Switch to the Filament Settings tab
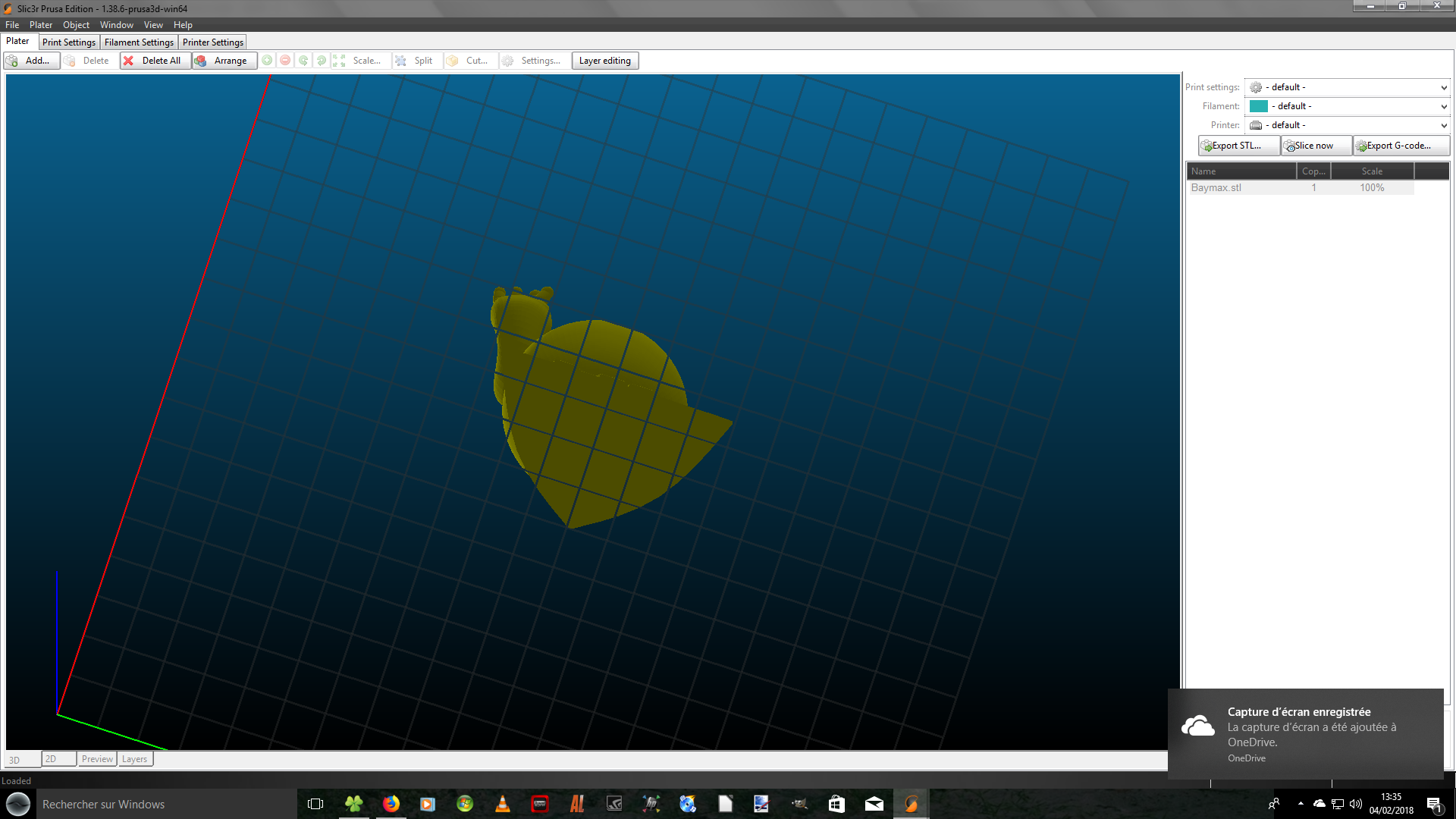This screenshot has height=819, width=1456. point(139,42)
